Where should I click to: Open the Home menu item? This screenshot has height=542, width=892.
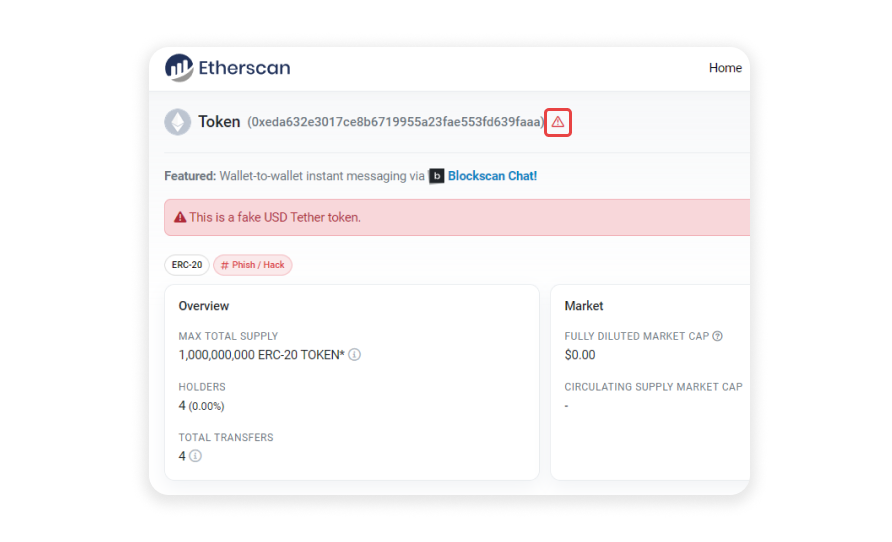click(725, 68)
